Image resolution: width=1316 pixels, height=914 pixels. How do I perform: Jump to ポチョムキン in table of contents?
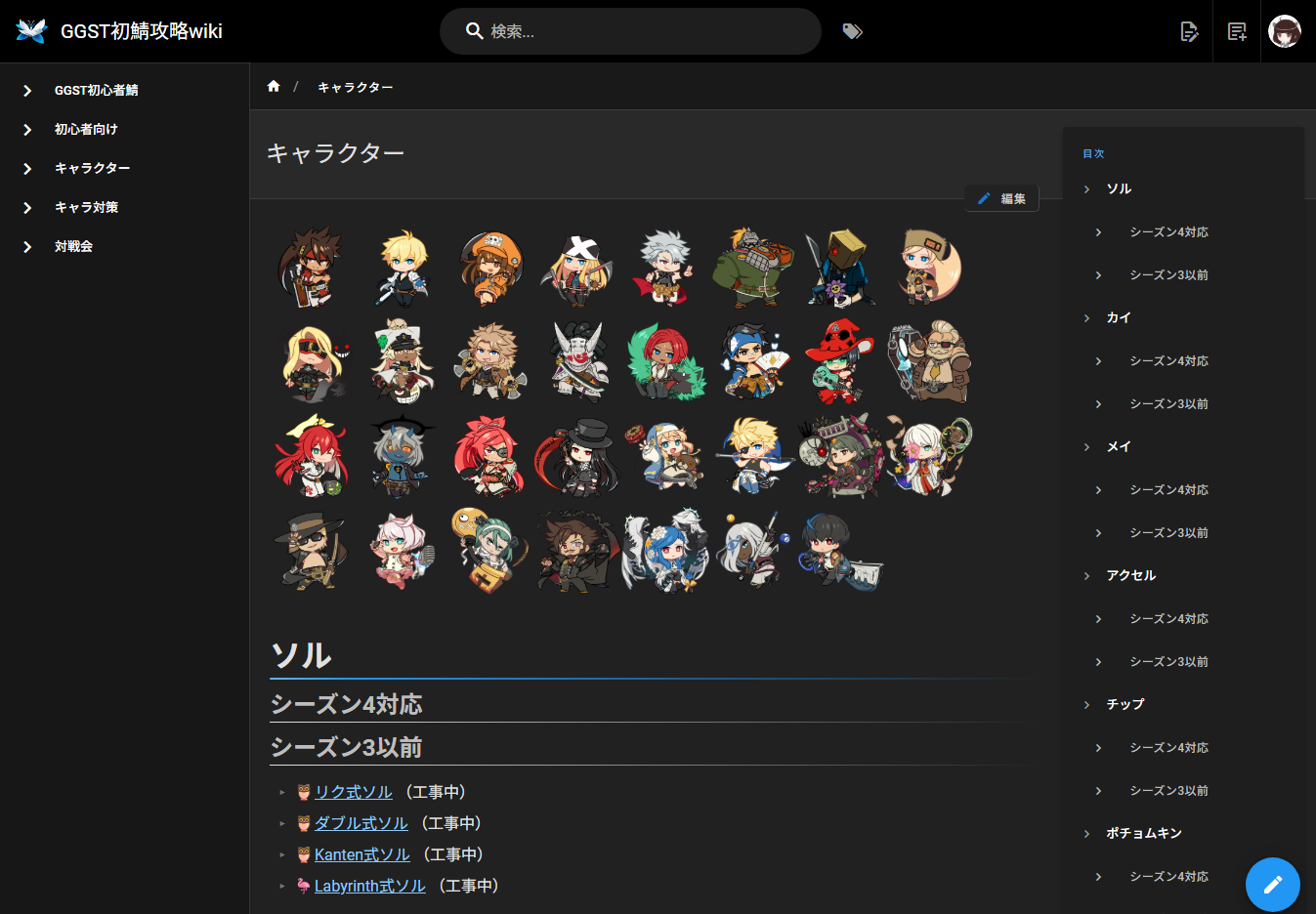tap(1144, 833)
